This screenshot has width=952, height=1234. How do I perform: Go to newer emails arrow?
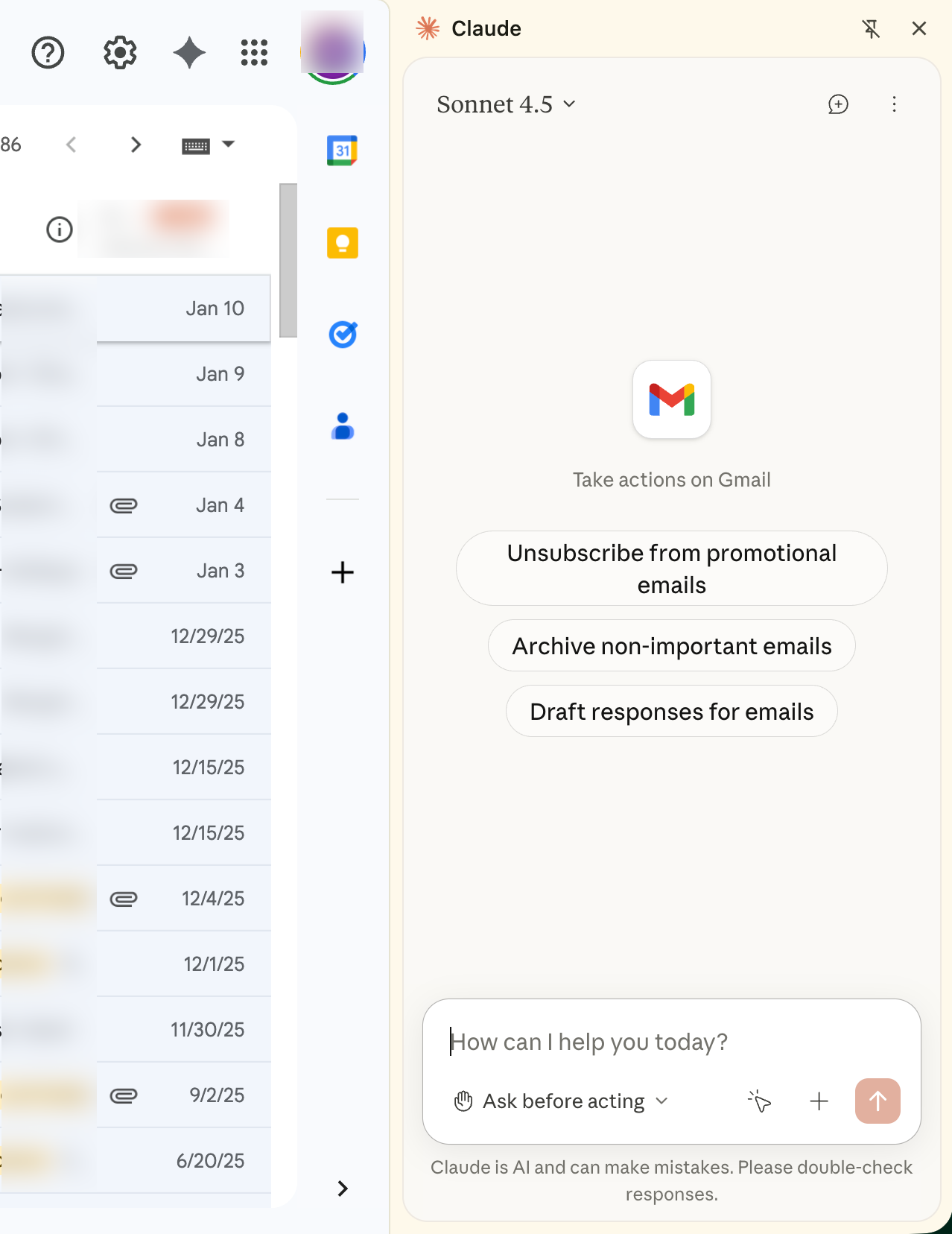(x=72, y=145)
